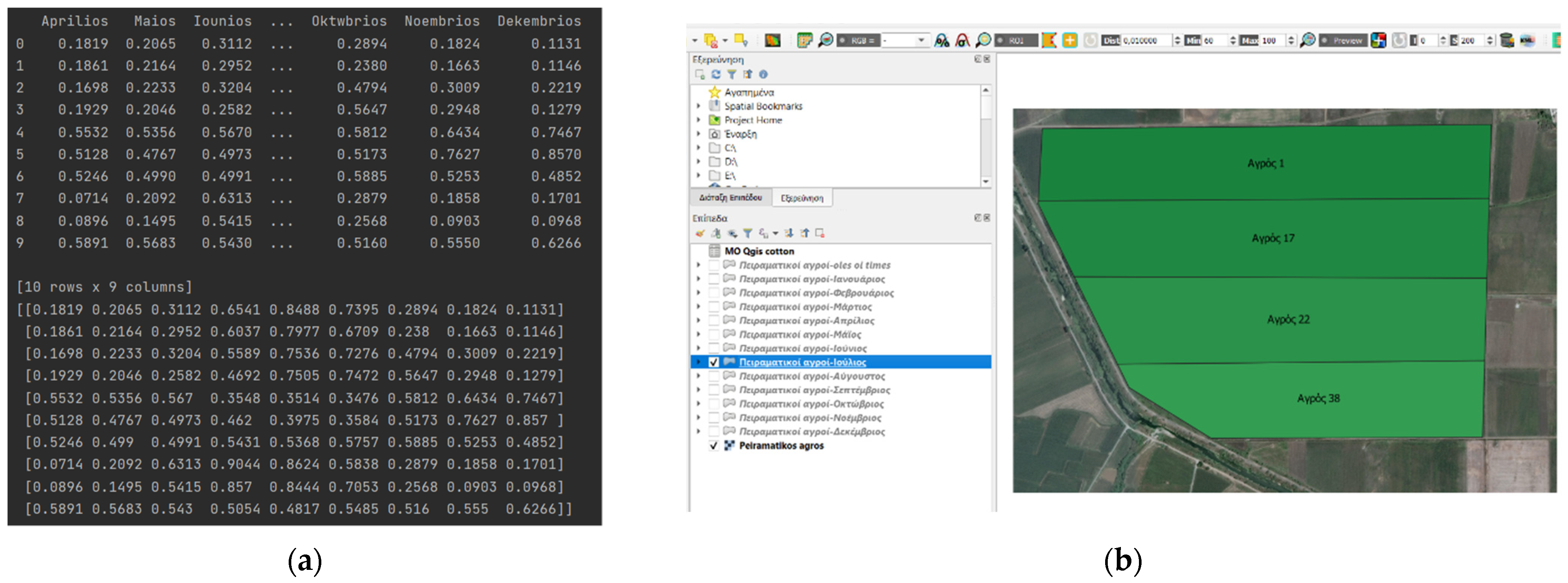Click the filter icon in Layers panel
1568x583 pixels.
[747, 233]
